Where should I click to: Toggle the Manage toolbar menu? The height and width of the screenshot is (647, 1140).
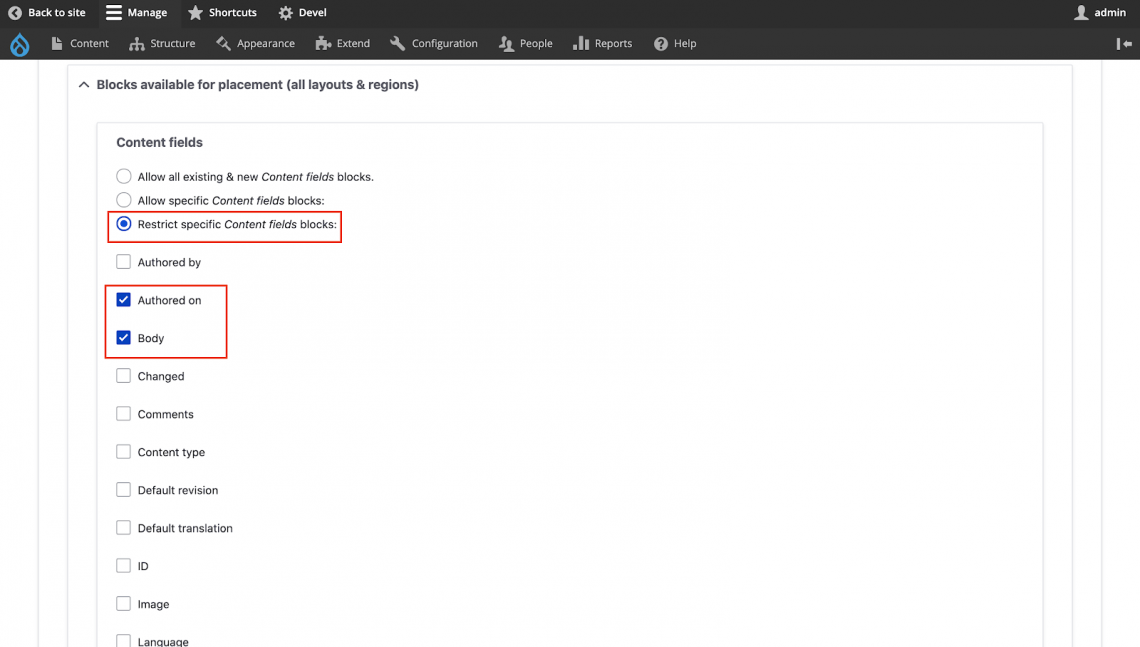pyautogui.click(x=136, y=13)
